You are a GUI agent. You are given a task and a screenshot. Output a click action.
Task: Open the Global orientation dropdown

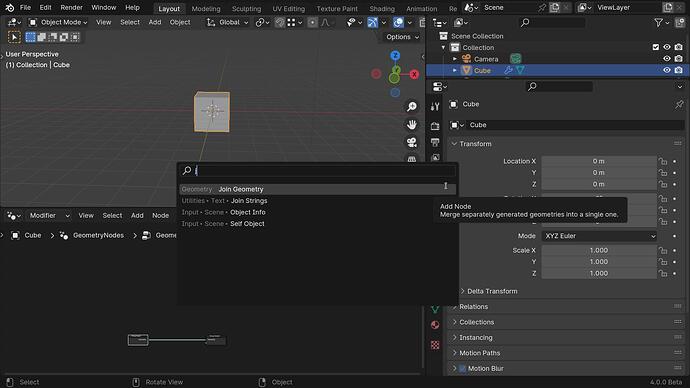tap(228, 22)
